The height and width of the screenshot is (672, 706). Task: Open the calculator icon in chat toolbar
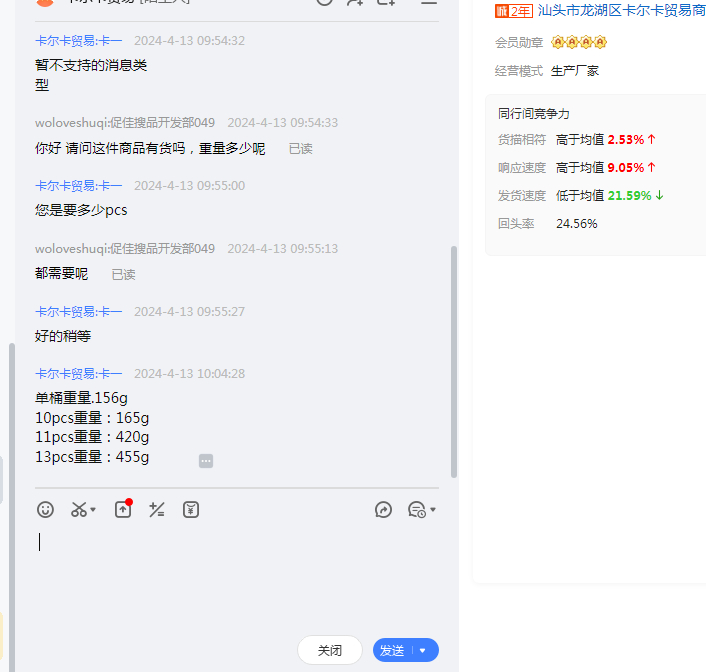156,510
